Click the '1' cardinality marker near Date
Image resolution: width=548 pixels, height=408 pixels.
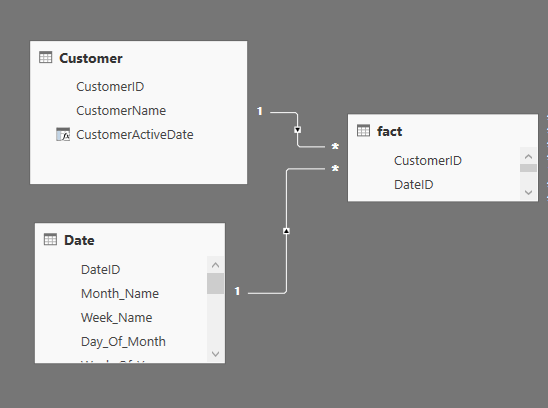click(x=237, y=291)
